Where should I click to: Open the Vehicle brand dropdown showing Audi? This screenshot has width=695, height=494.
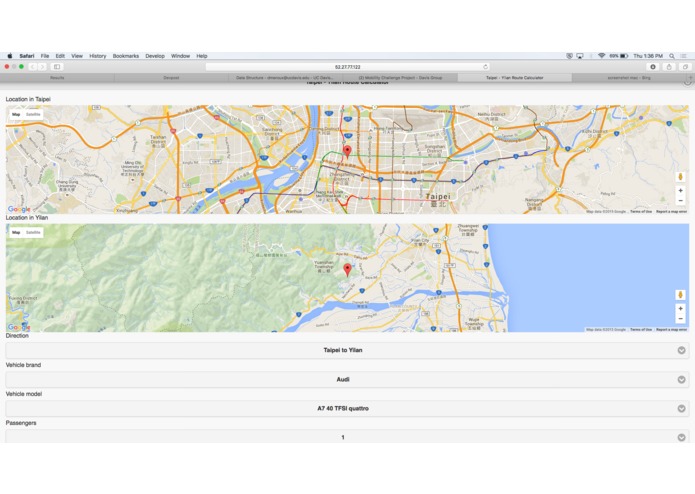[x=347, y=379]
